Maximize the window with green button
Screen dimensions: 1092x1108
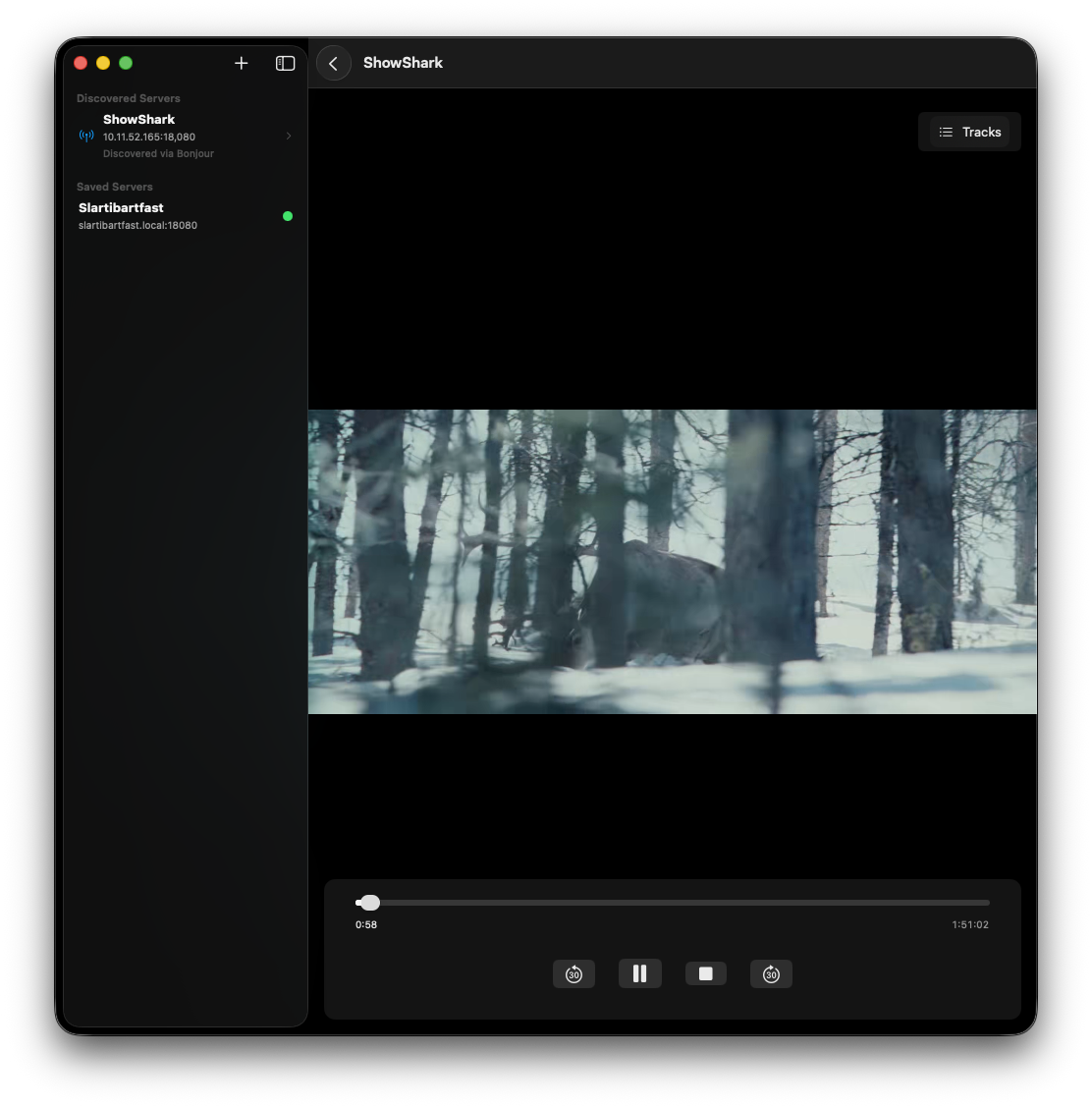(x=126, y=63)
